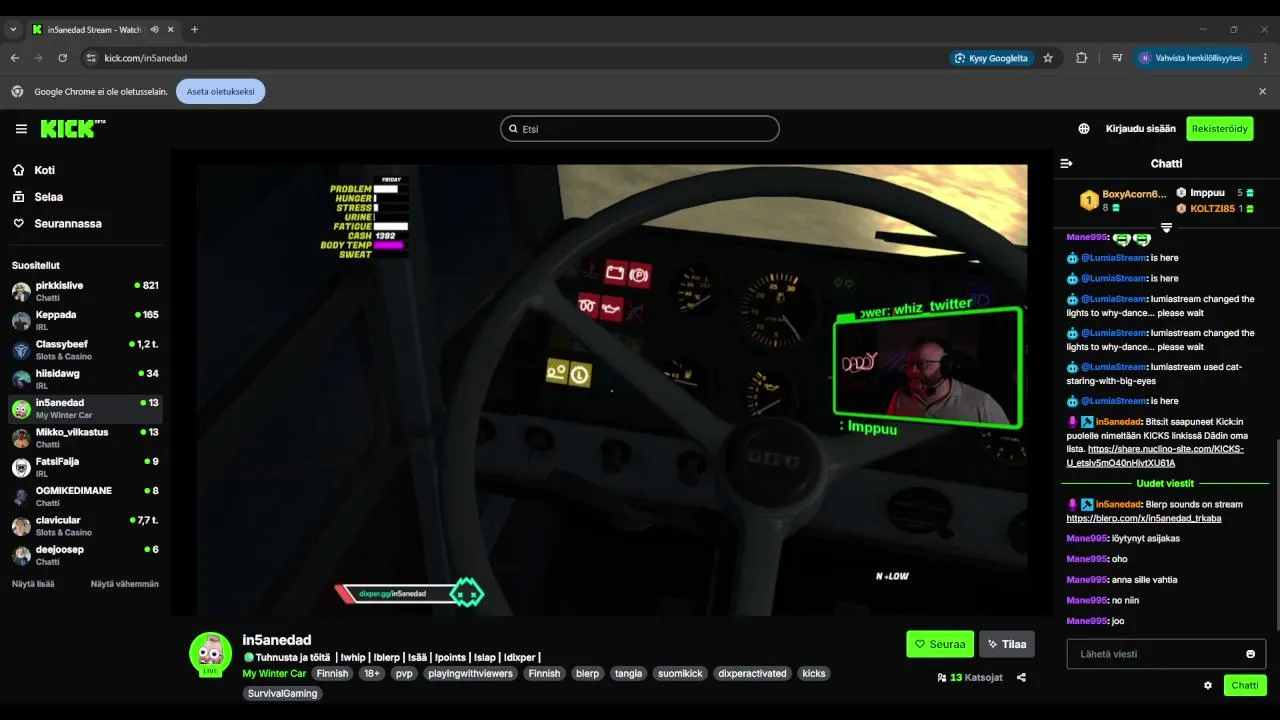Open clavicular channel in sidebar

tap(86, 526)
